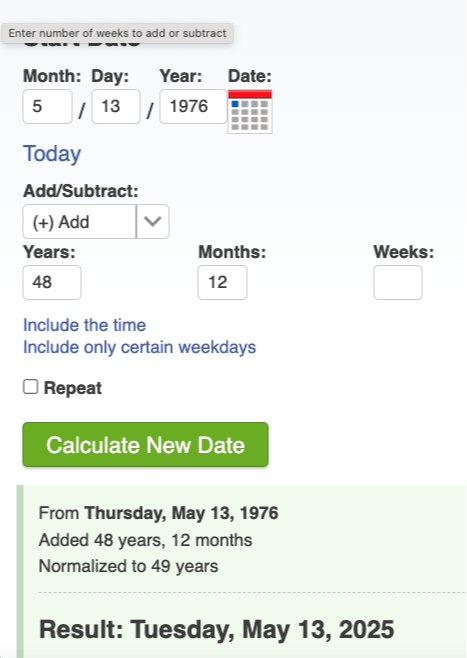Focus the empty Weeks input field
467x658 pixels.
pos(398,282)
